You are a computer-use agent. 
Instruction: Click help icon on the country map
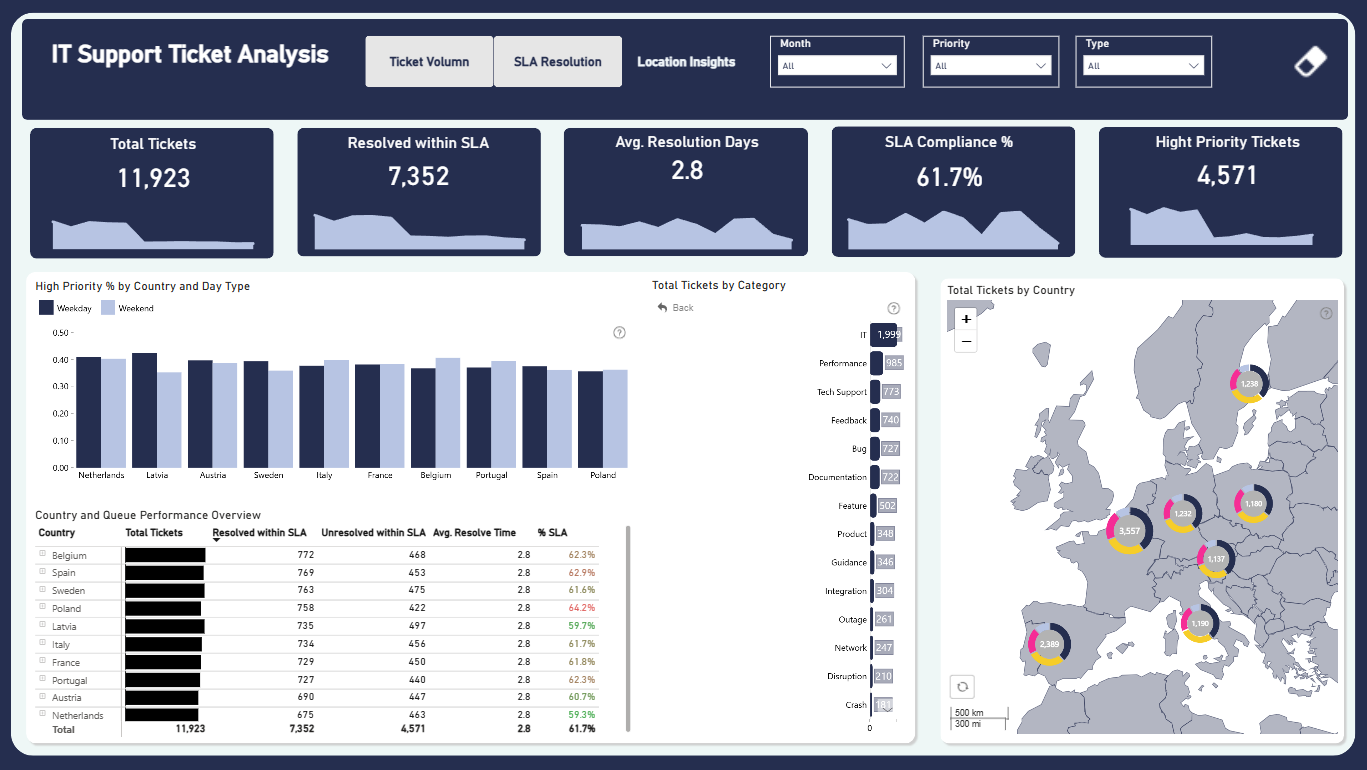[x=1326, y=313]
